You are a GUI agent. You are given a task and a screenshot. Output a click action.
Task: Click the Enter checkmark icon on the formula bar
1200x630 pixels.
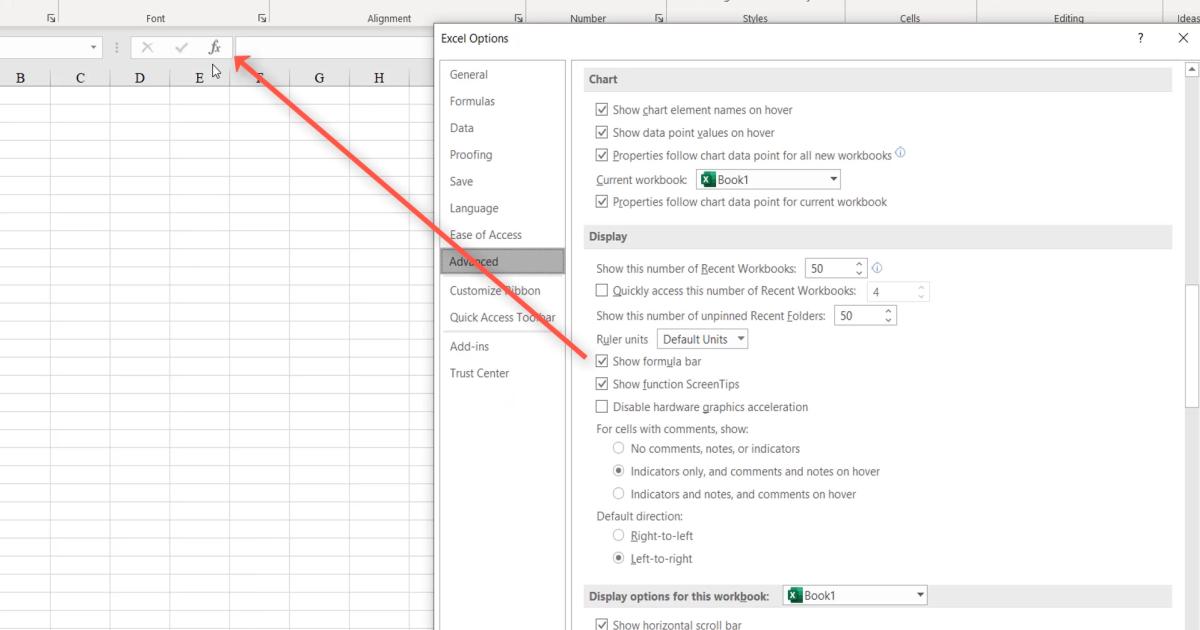[181, 46]
